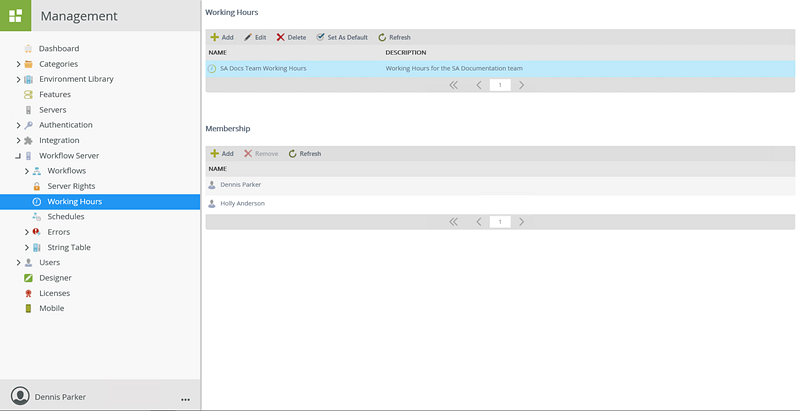
Task: Select the SA Docs Team Working Hours row
Action: click(x=500, y=68)
